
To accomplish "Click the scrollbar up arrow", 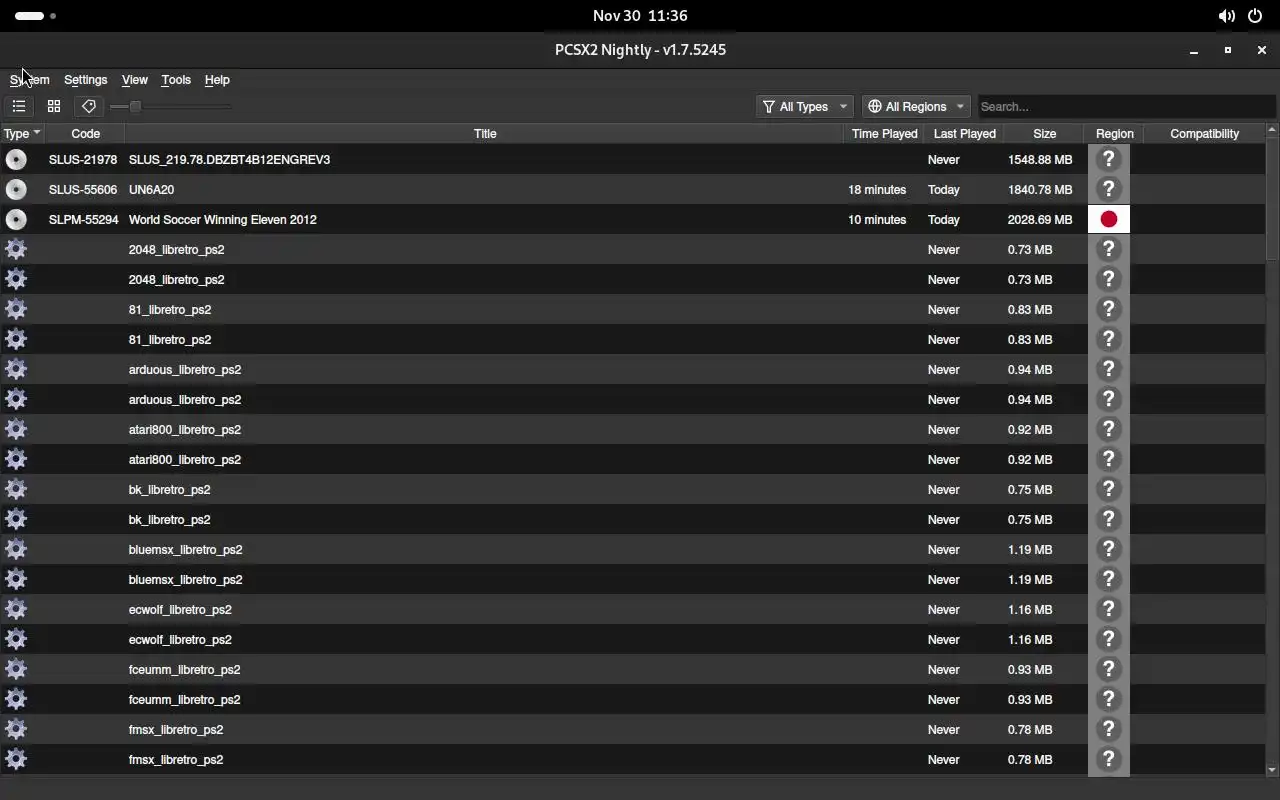I will point(1272,130).
